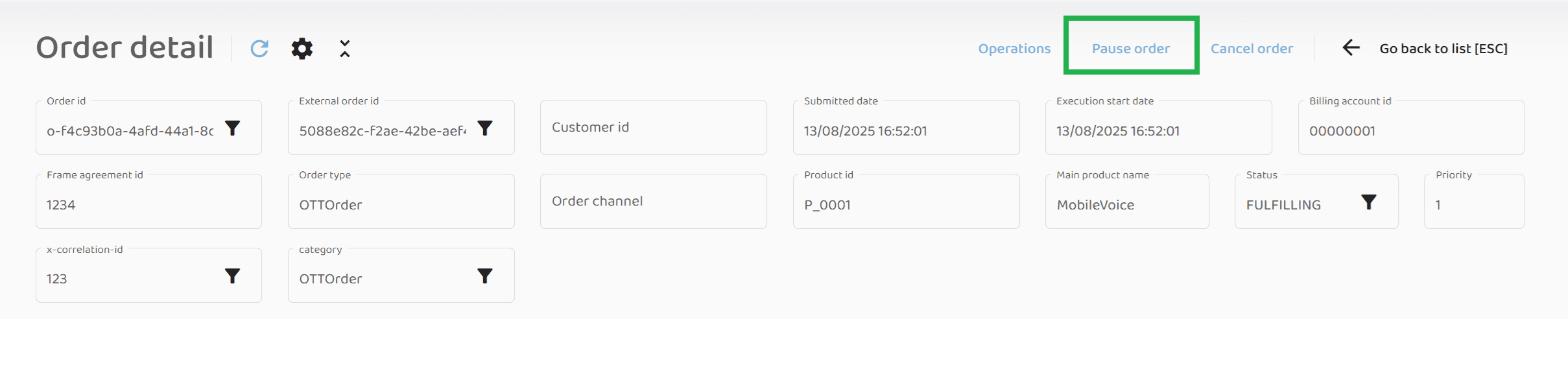
Task: Filter by x-correlation-id funnel icon
Action: [x=233, y=276]
